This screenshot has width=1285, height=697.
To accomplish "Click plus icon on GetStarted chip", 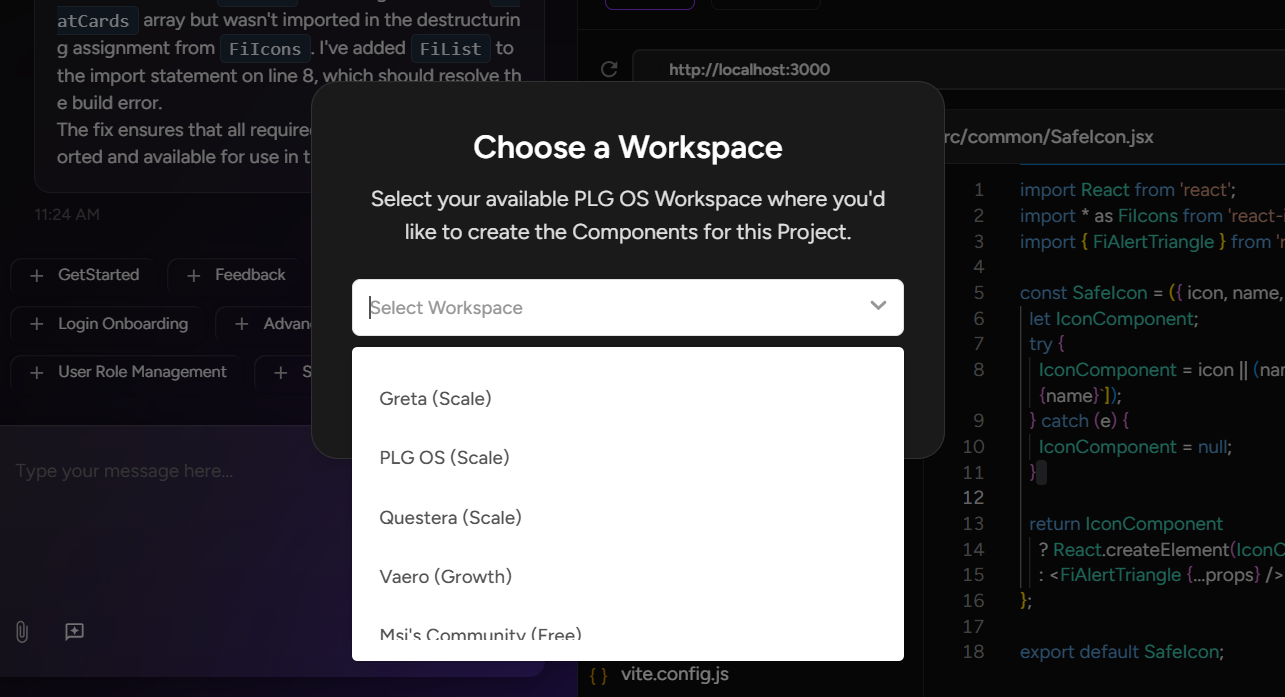I will 37,275.
